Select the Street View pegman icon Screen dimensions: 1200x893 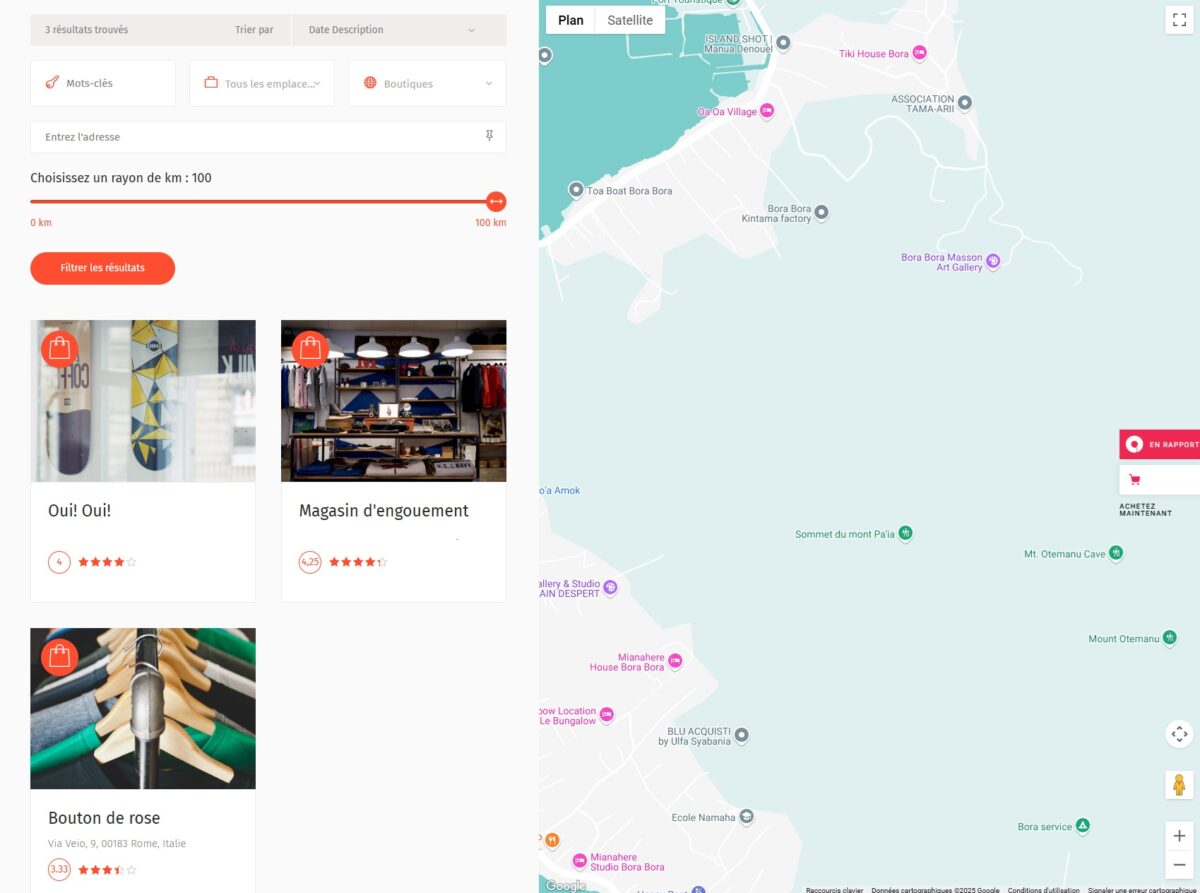coord(1179,785)
